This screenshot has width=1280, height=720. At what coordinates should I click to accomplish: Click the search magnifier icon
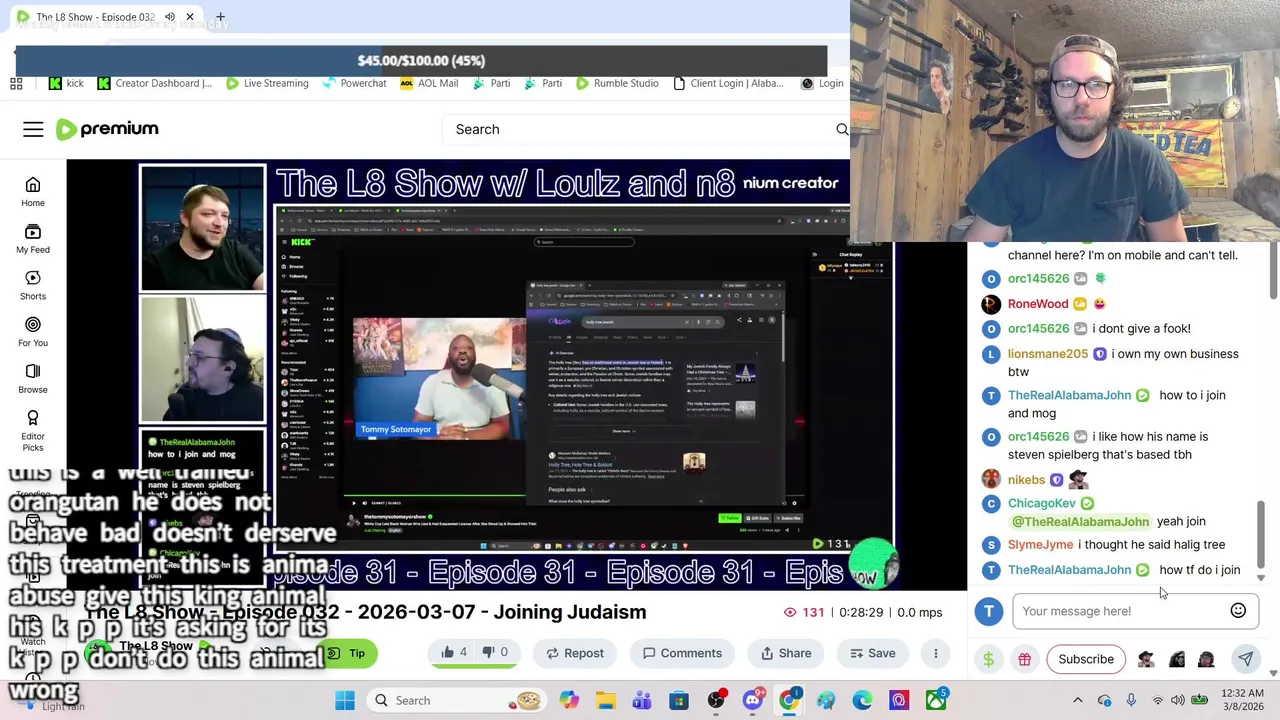click(842, 129)
